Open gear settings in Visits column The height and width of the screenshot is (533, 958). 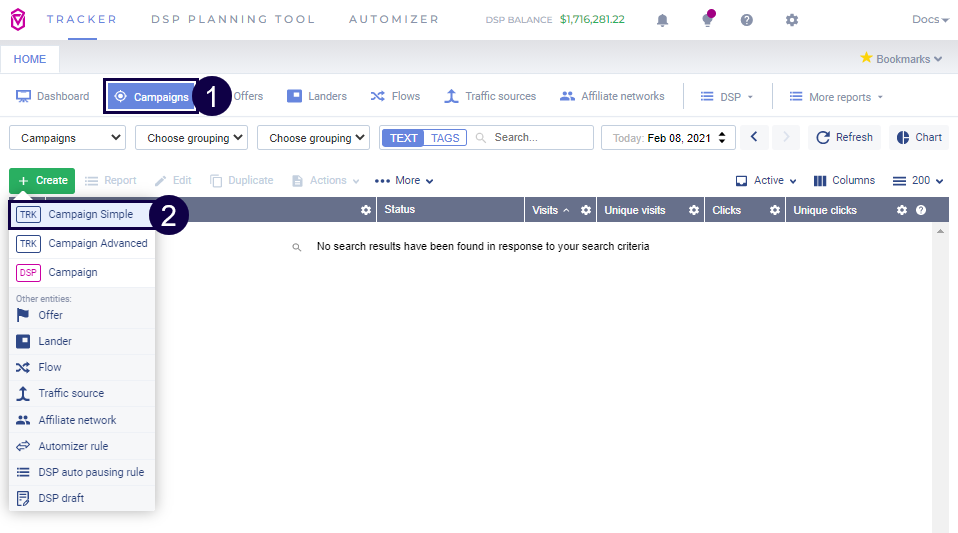coord(586,210)
